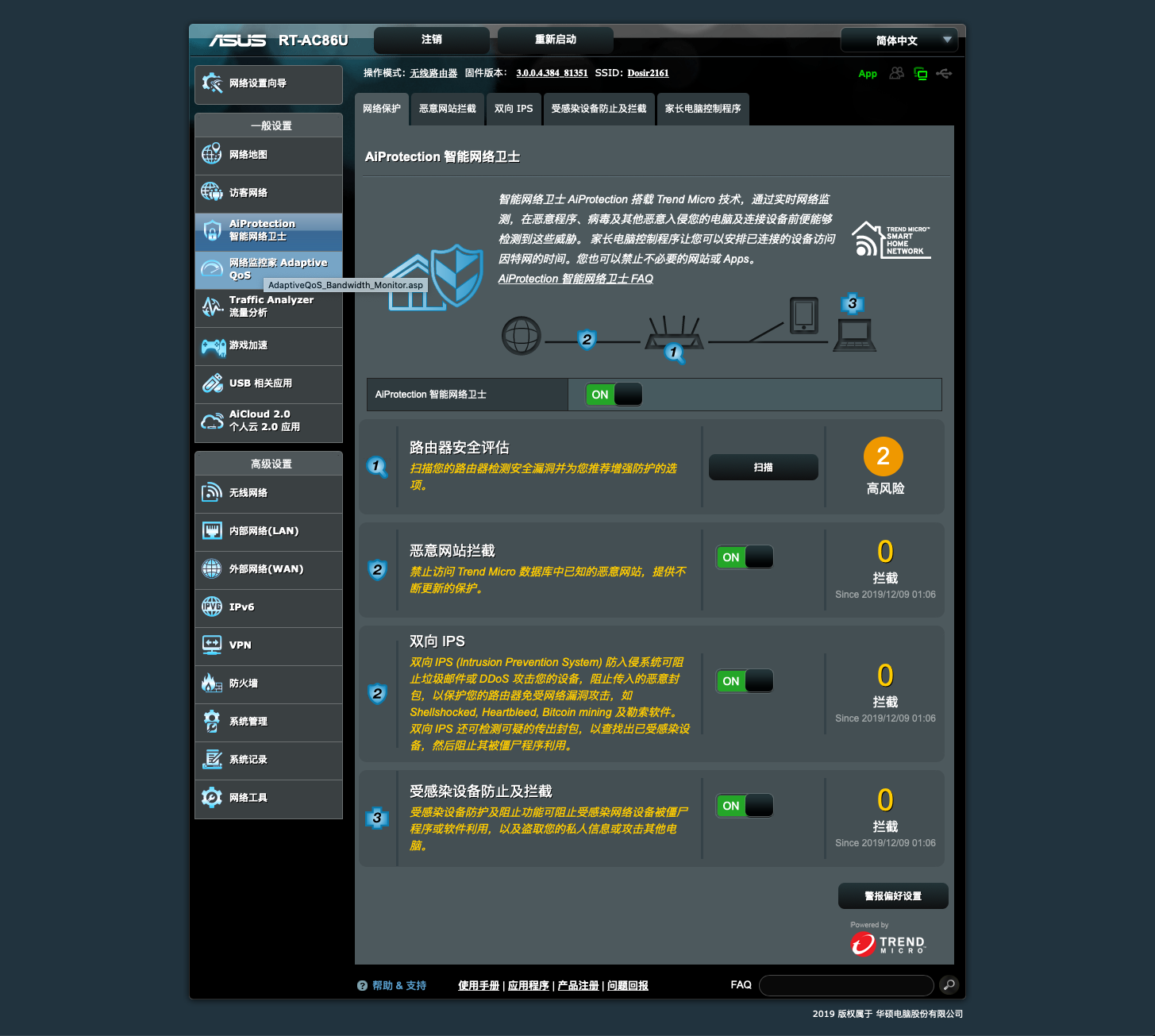Open 问题回报 footer link
Image resolution: width=1155 pixels, height=1036 pixels.
[628, 985]
